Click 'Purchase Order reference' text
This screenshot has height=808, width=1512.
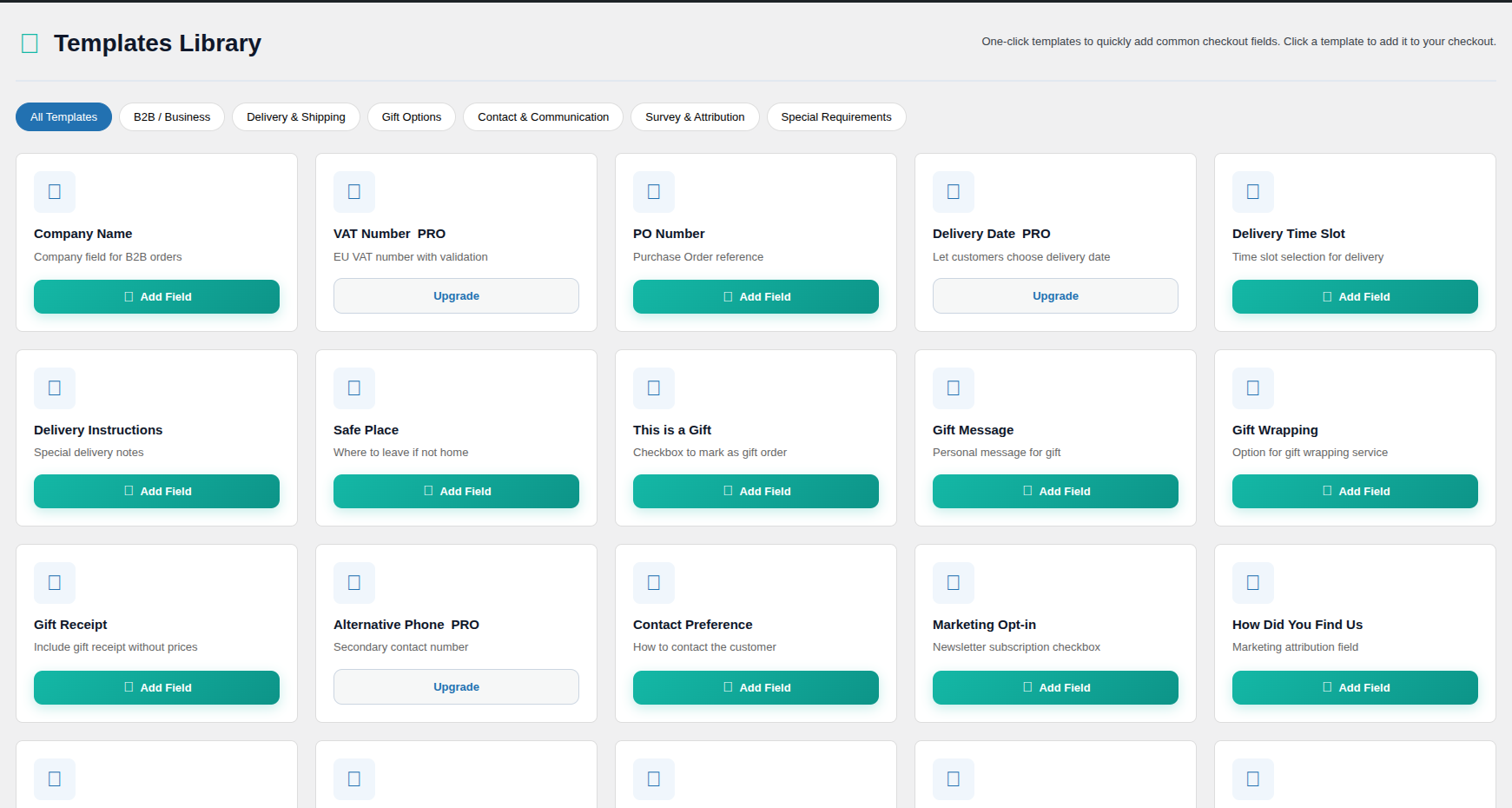(698, 257)
